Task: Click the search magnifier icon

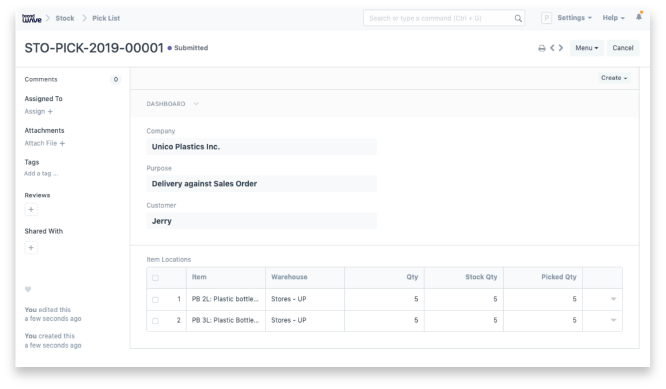Action: tap(518, 18)
